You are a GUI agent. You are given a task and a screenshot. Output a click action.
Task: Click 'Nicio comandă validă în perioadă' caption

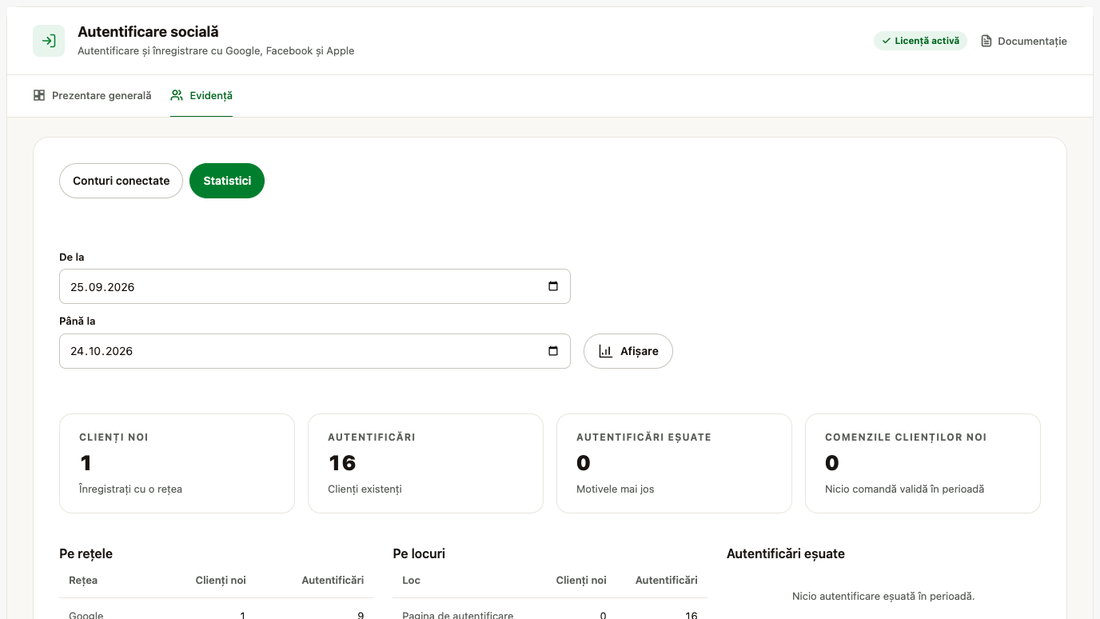(904, 489)
